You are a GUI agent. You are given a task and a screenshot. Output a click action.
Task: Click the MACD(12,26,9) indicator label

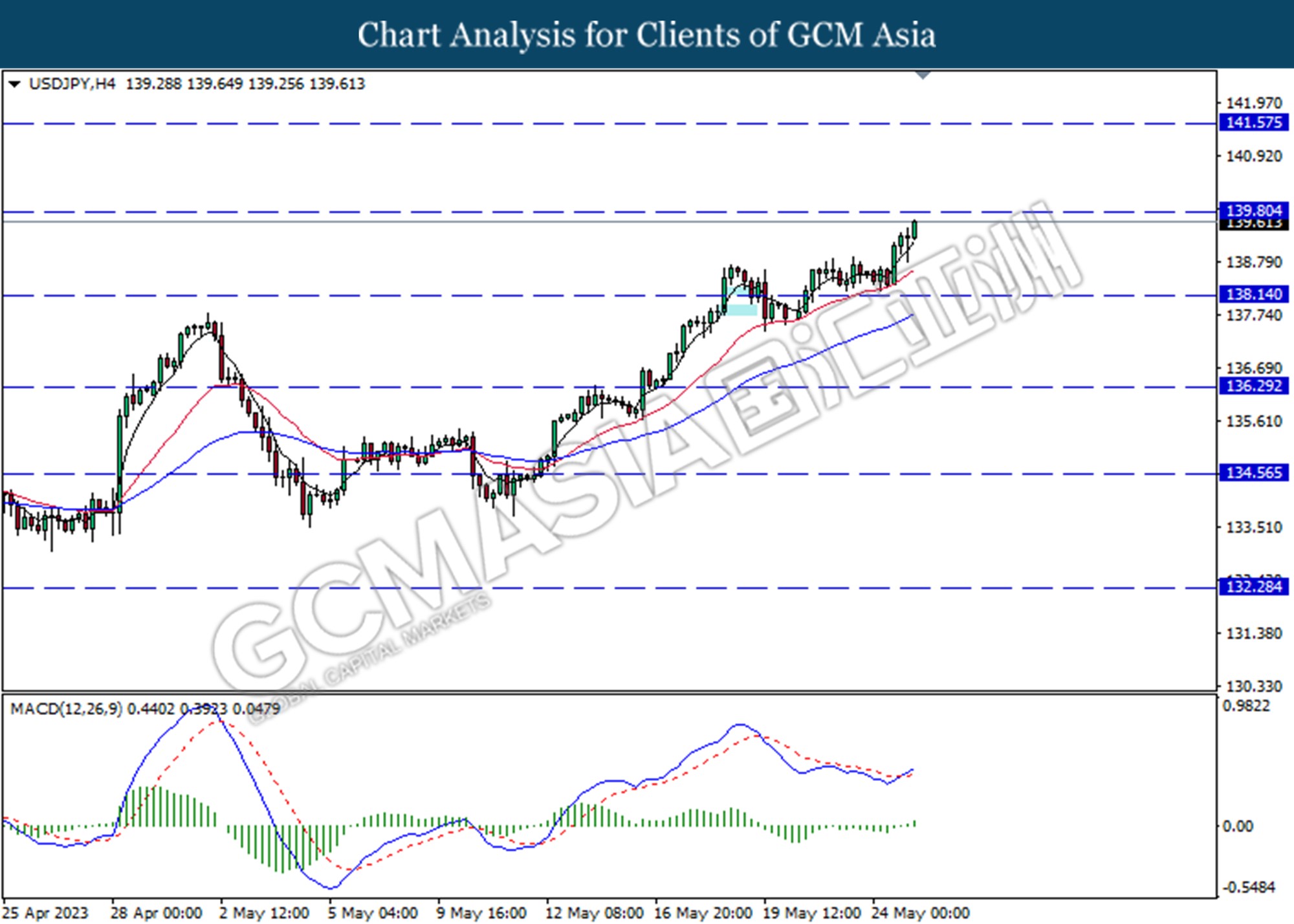(x=67, y=709)
